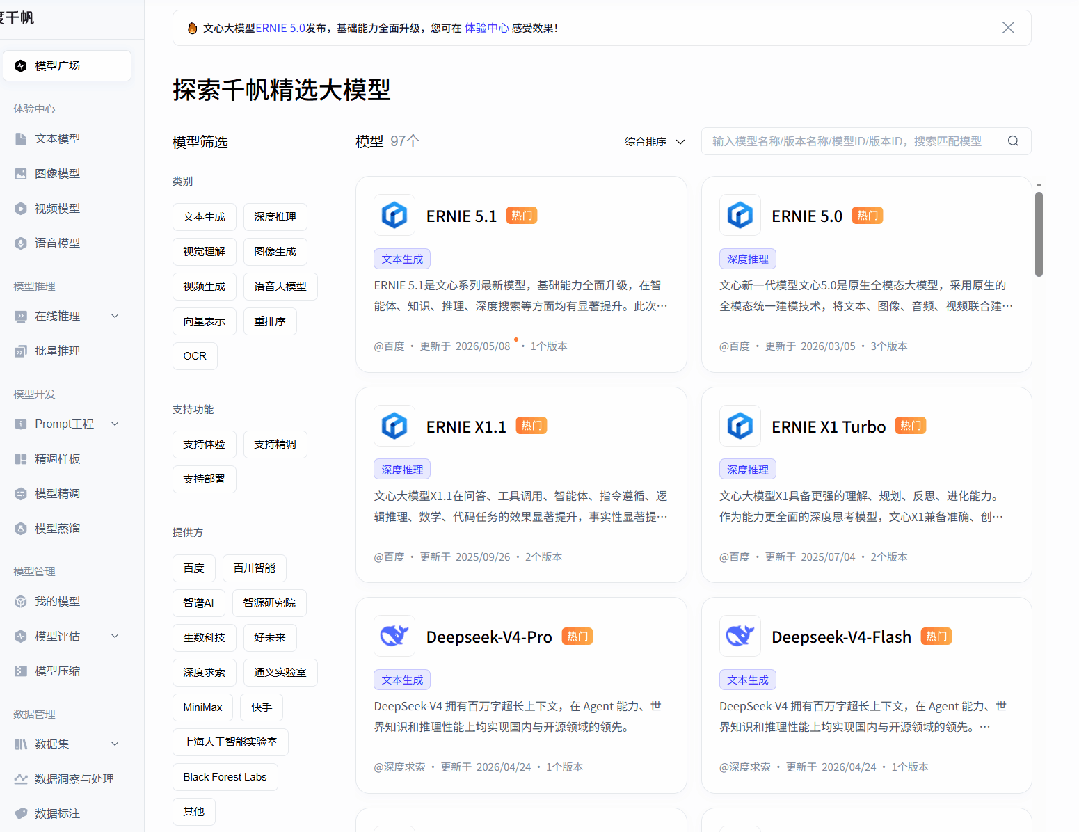Click the ERNIE 5.0 link in banner
Image resolution: width=1079 pixels, height=832 pixels.
point(281,28)
